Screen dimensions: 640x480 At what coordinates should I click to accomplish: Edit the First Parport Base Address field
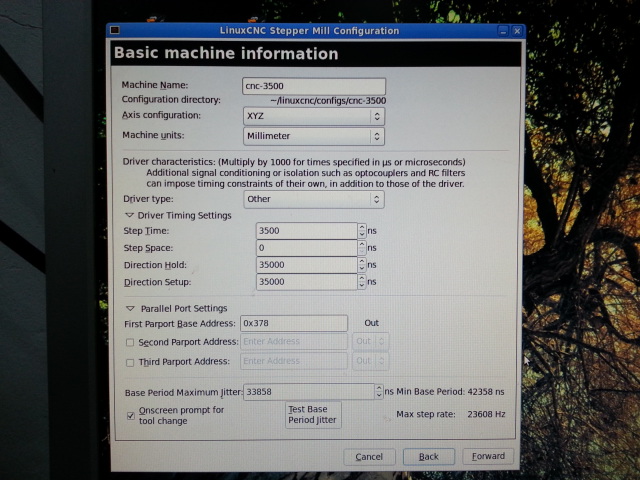pyautogui.click(x=294, y=323)
